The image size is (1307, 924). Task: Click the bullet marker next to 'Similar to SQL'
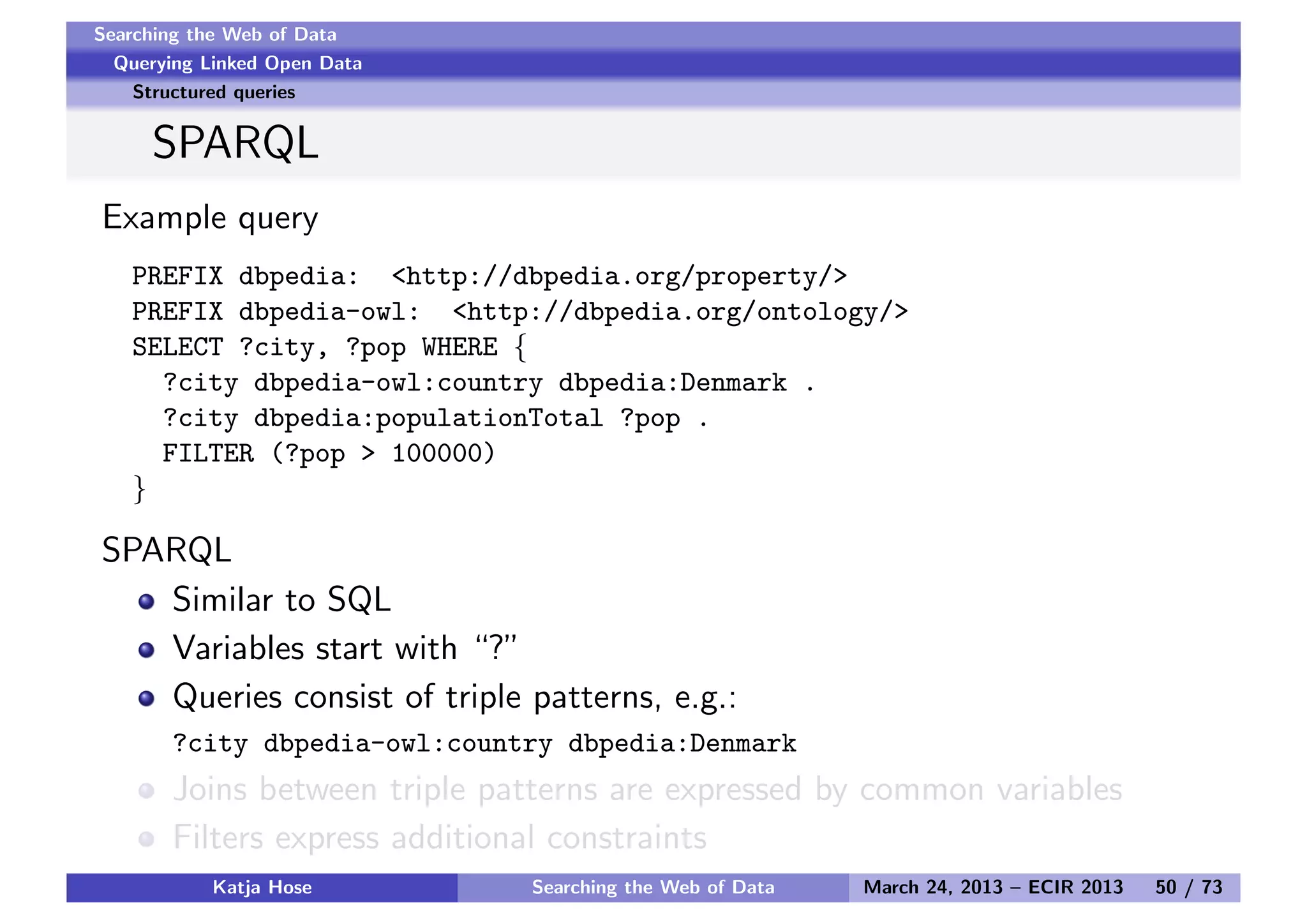(x=146, y=602)
